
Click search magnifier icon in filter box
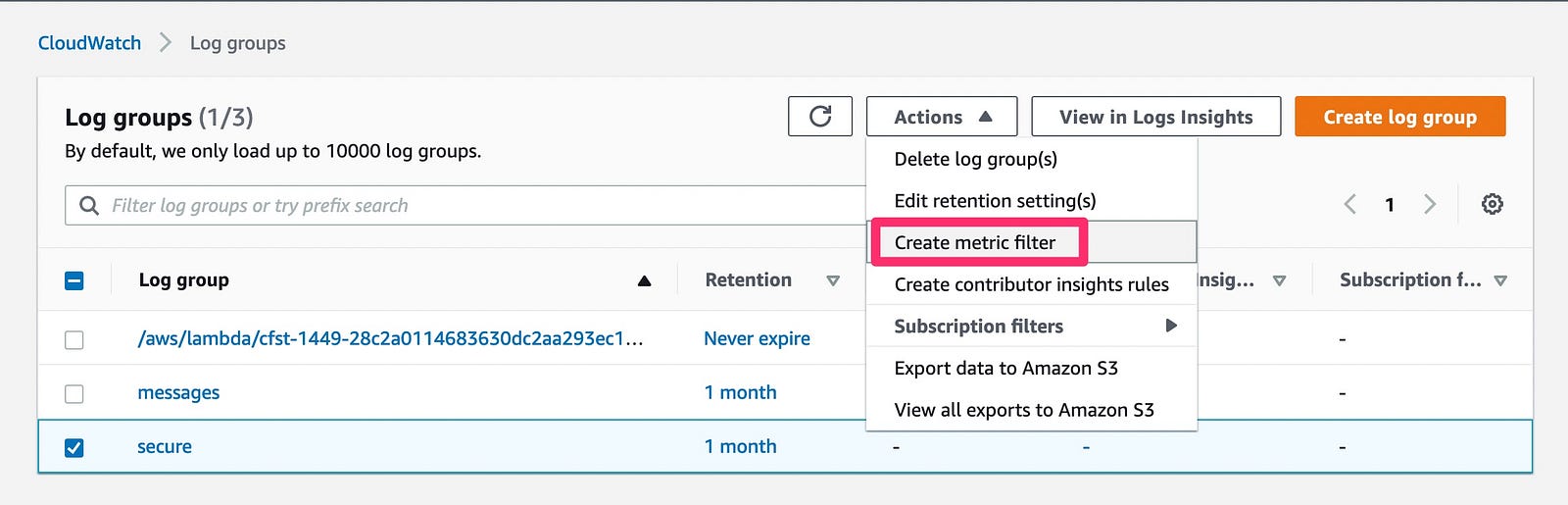(89, 206)
